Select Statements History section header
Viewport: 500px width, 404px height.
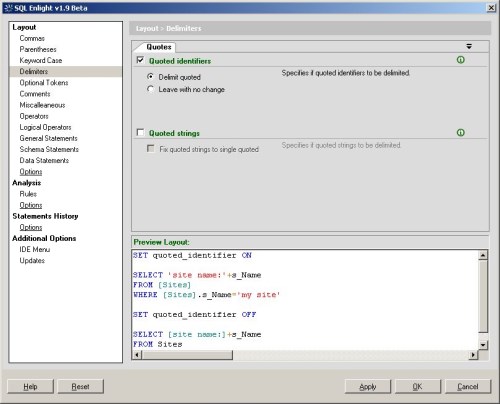point(45,216)
